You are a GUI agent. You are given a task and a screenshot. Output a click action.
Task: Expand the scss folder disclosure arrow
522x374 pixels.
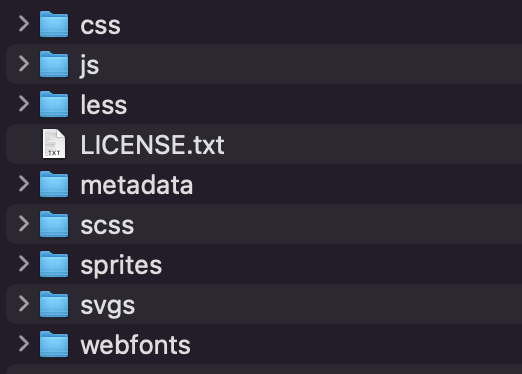[24, 224]
